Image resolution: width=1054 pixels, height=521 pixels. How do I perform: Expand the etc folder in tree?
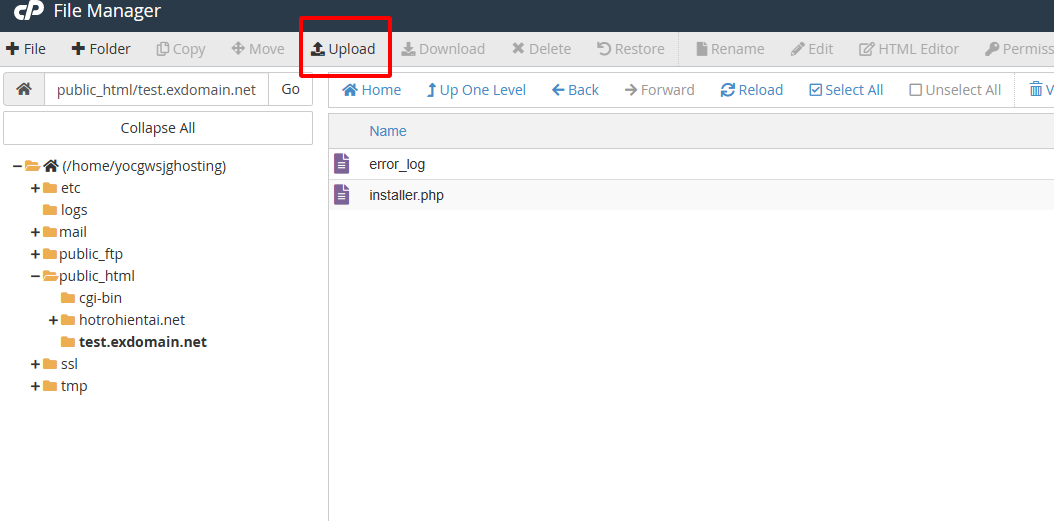36,188
